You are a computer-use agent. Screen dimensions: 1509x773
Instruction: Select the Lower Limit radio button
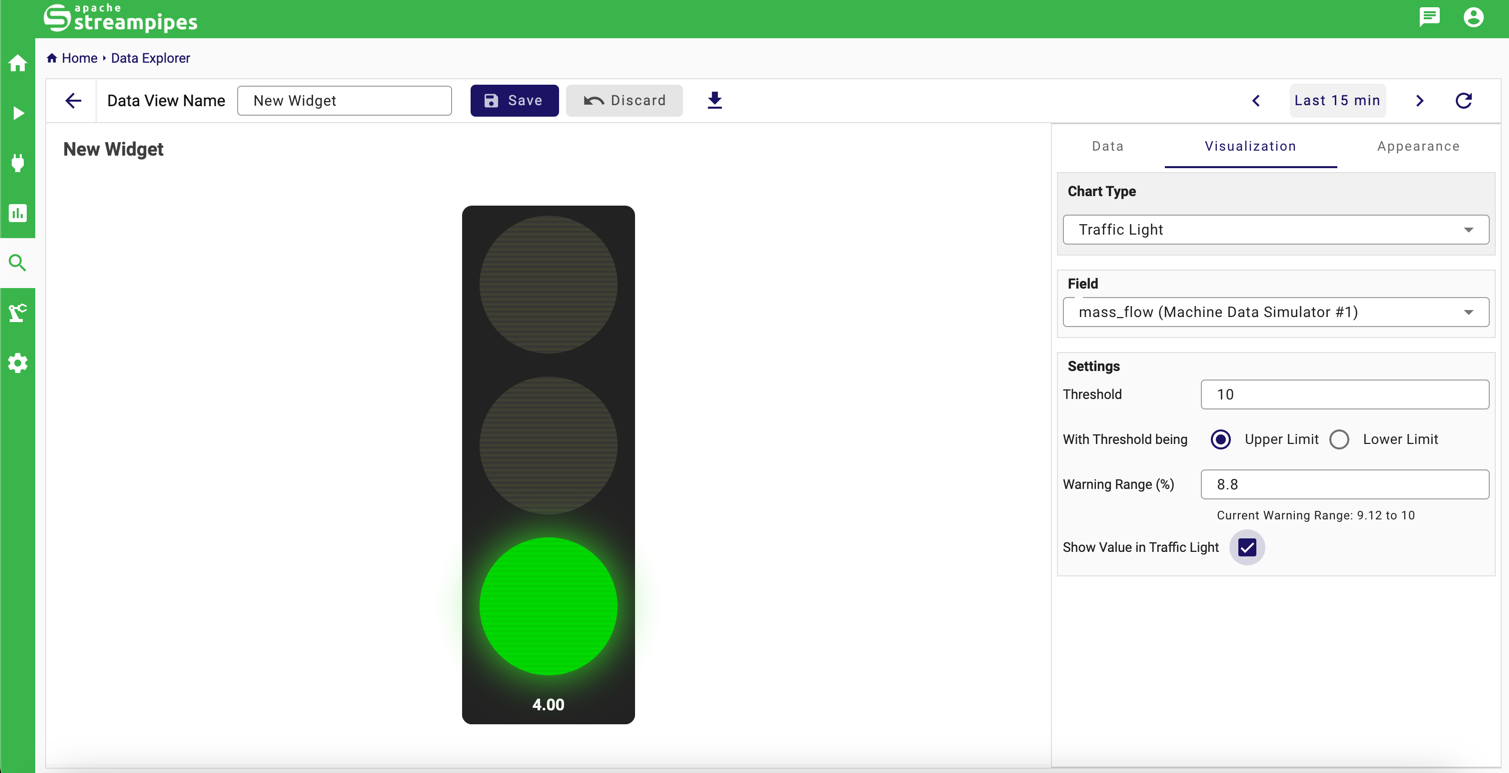pyautogui.click(x=1340, y=440)
